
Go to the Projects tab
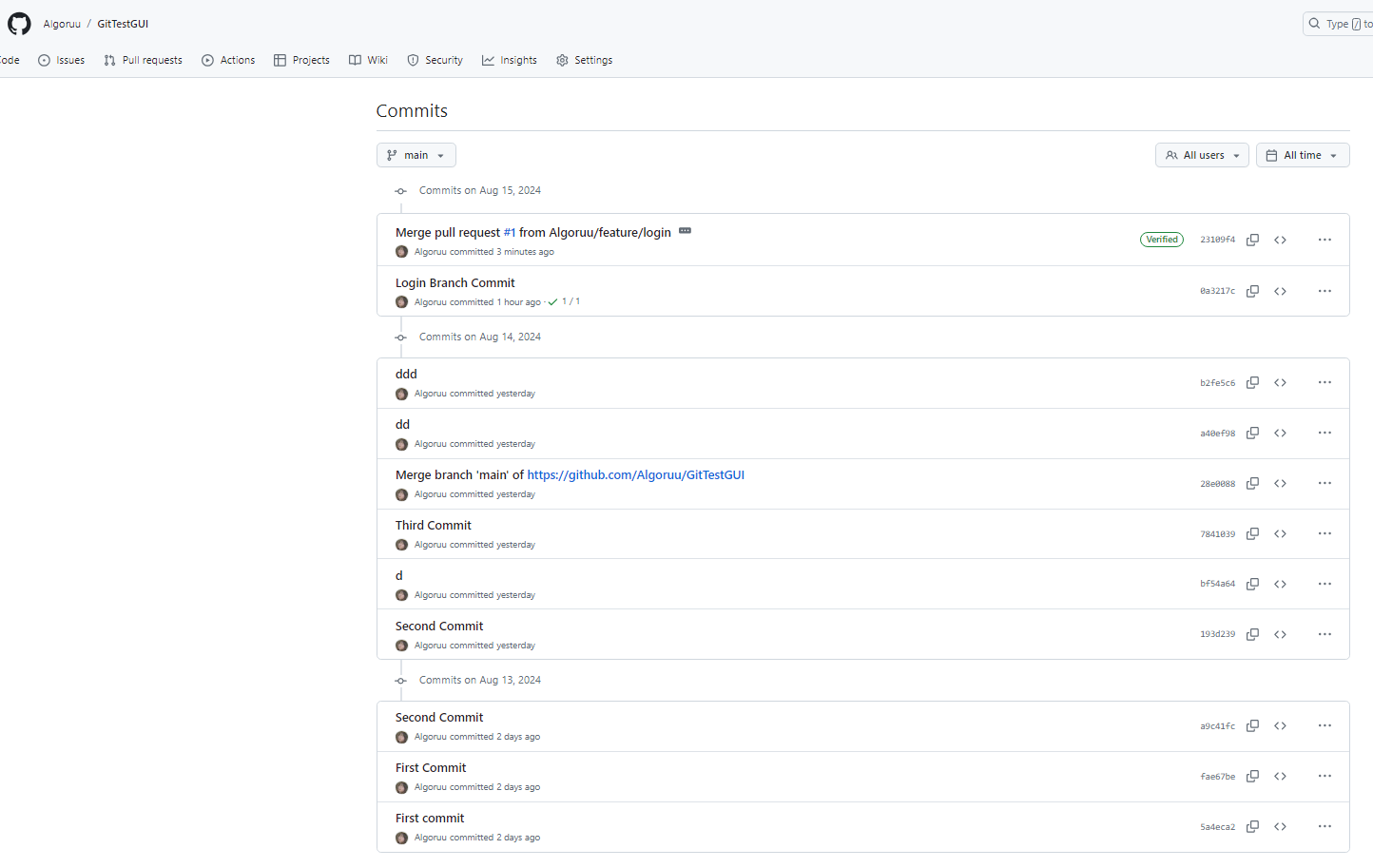pyautogui.click(x=301, y=60)
